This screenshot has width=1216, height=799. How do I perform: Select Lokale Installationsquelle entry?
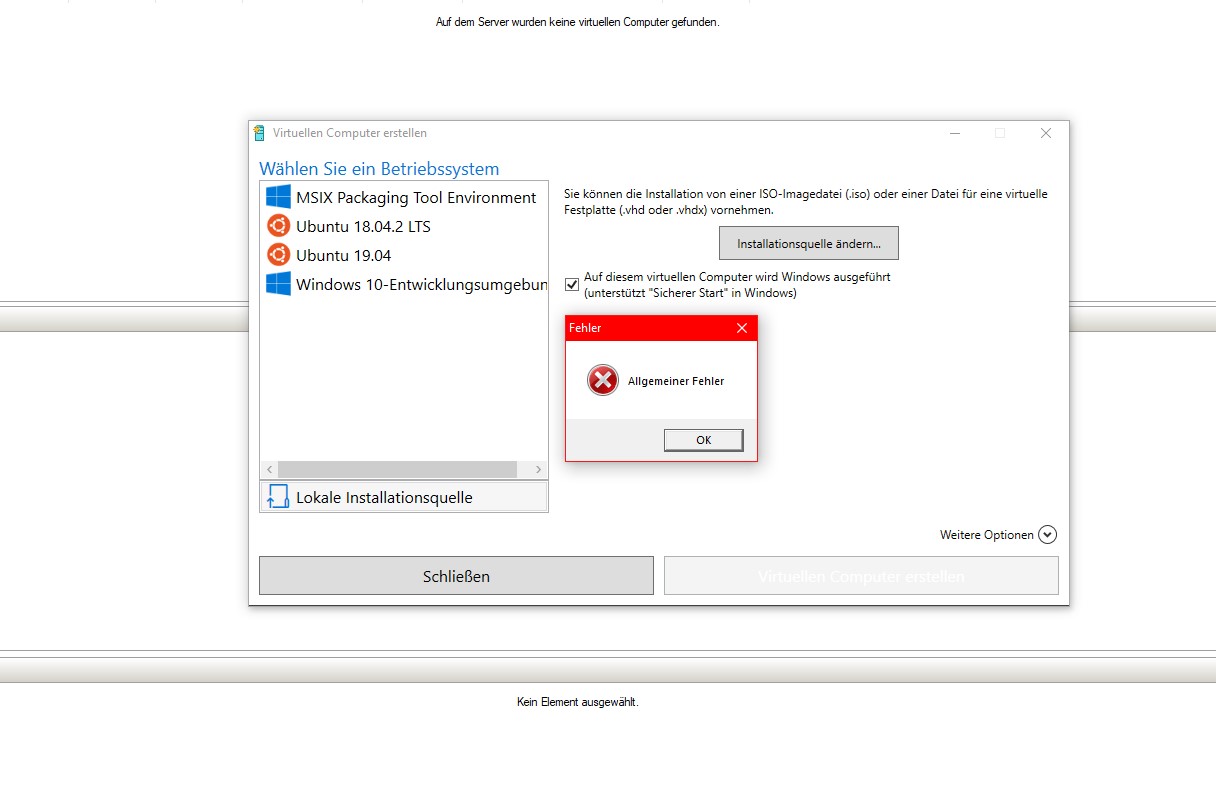(x=404, y=497)
